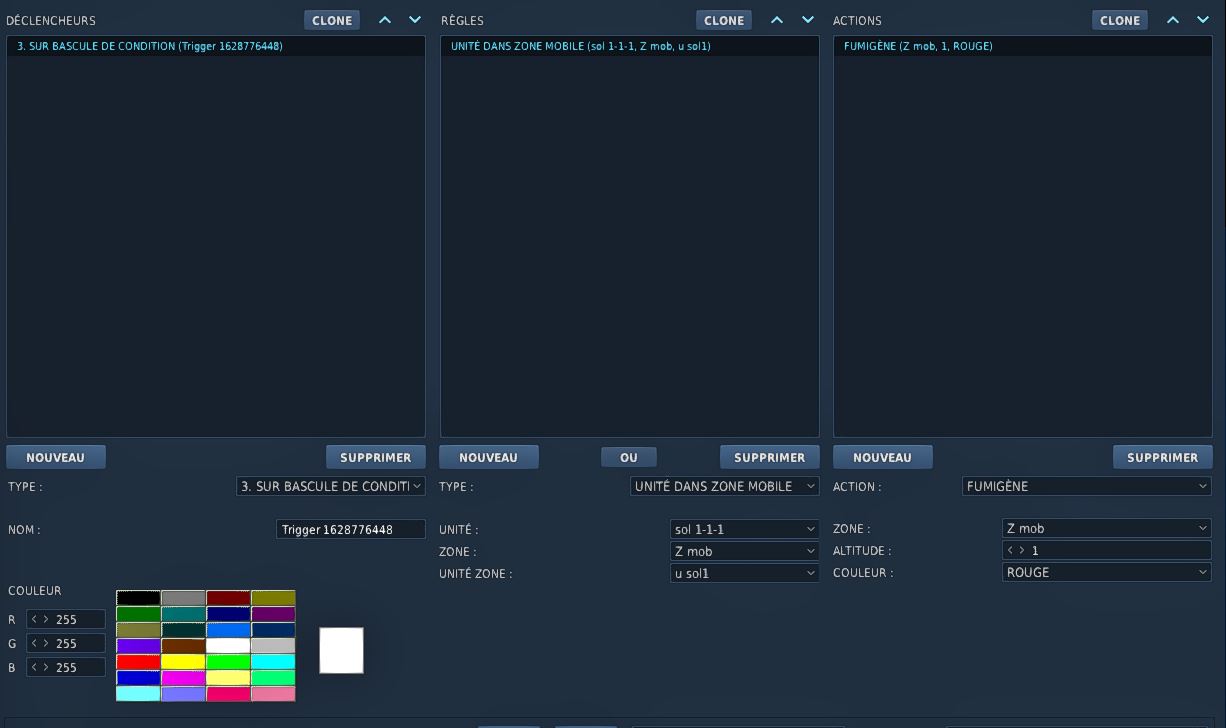Move selected trigger up in Déclencheurs list

[x=385, y=20]
